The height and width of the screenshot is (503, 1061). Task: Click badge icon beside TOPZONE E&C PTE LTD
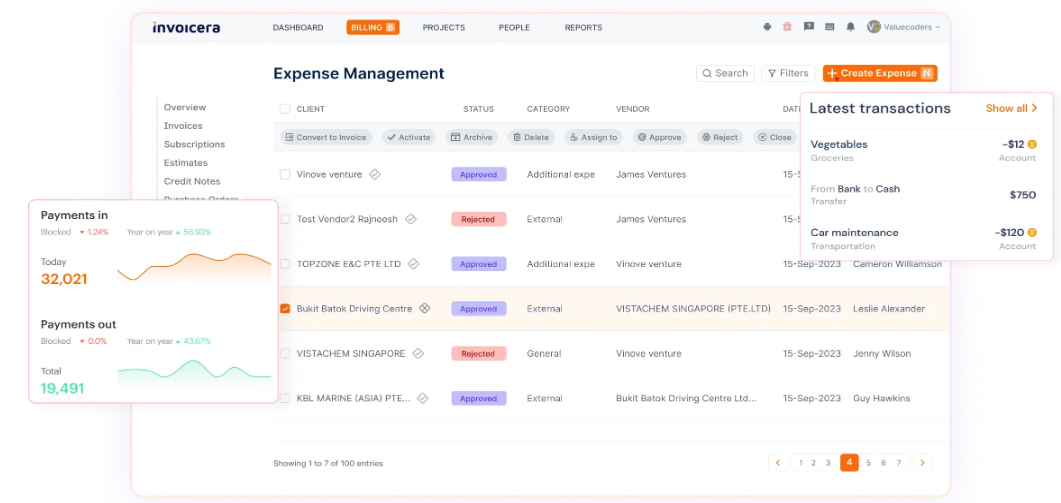[x=413, y=263]
